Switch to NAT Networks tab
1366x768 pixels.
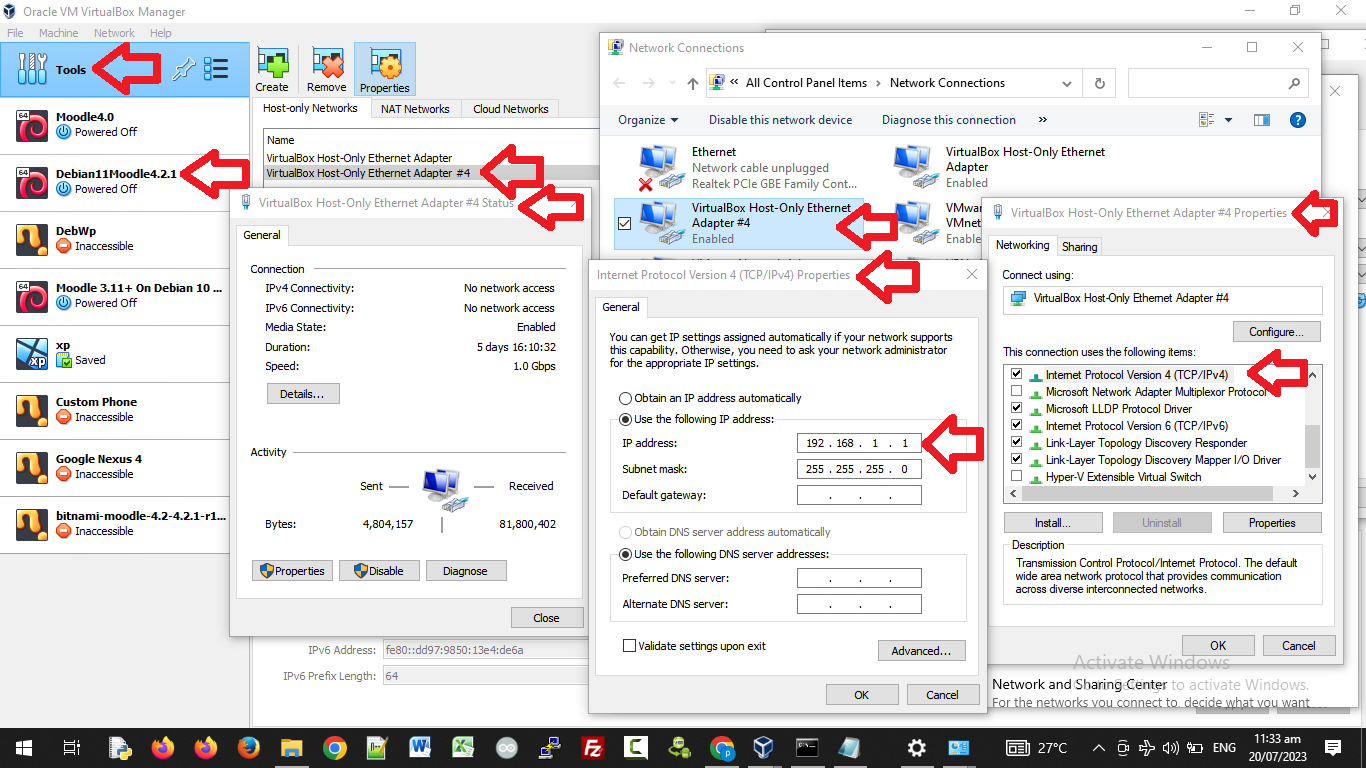(x=415, y=109)
